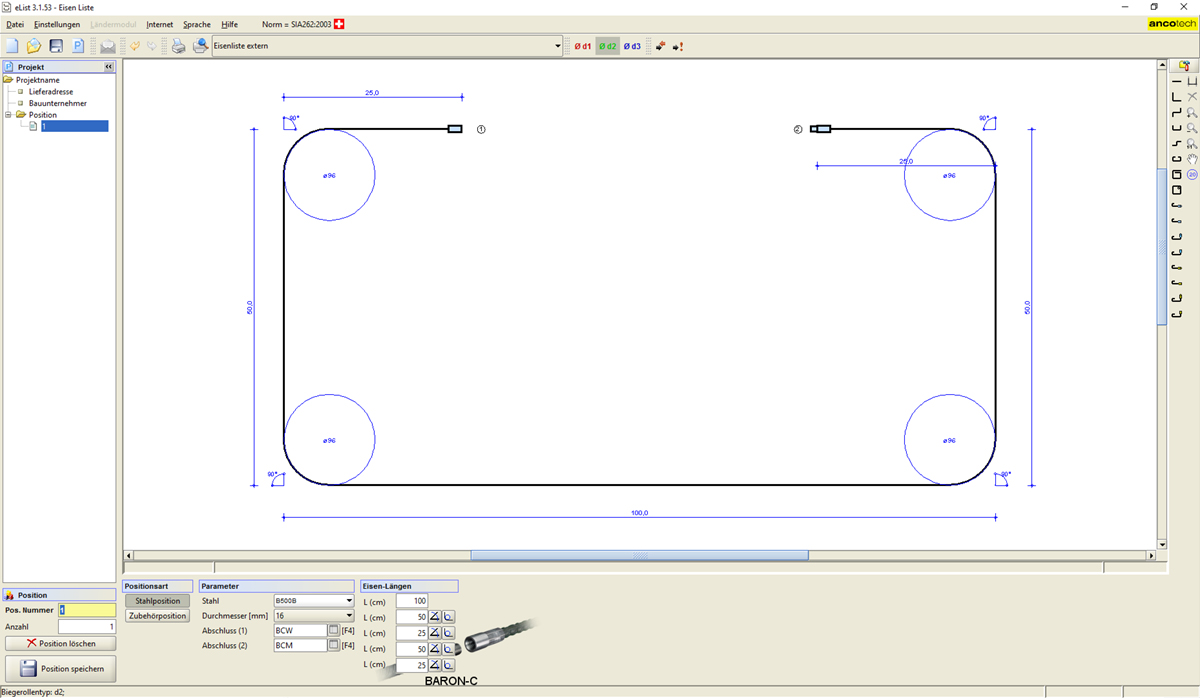Open the Eisenliste extern dropdown
Screen dimensions: 1200x698
tap(558, 46)
